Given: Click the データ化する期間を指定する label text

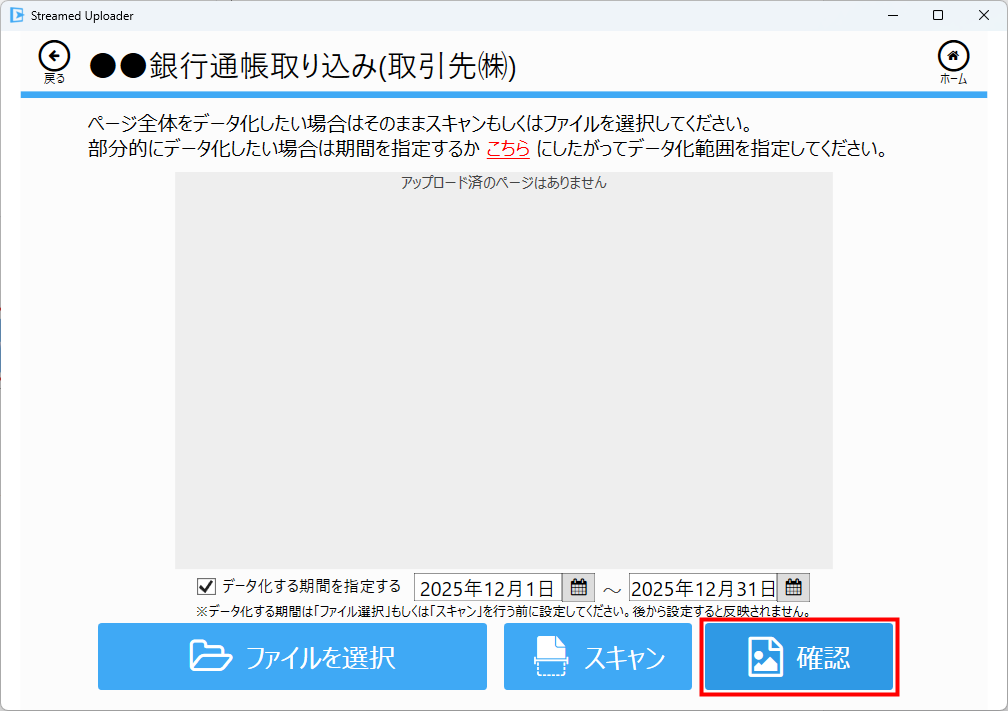Looking at the screenshot, I should 311,586.
